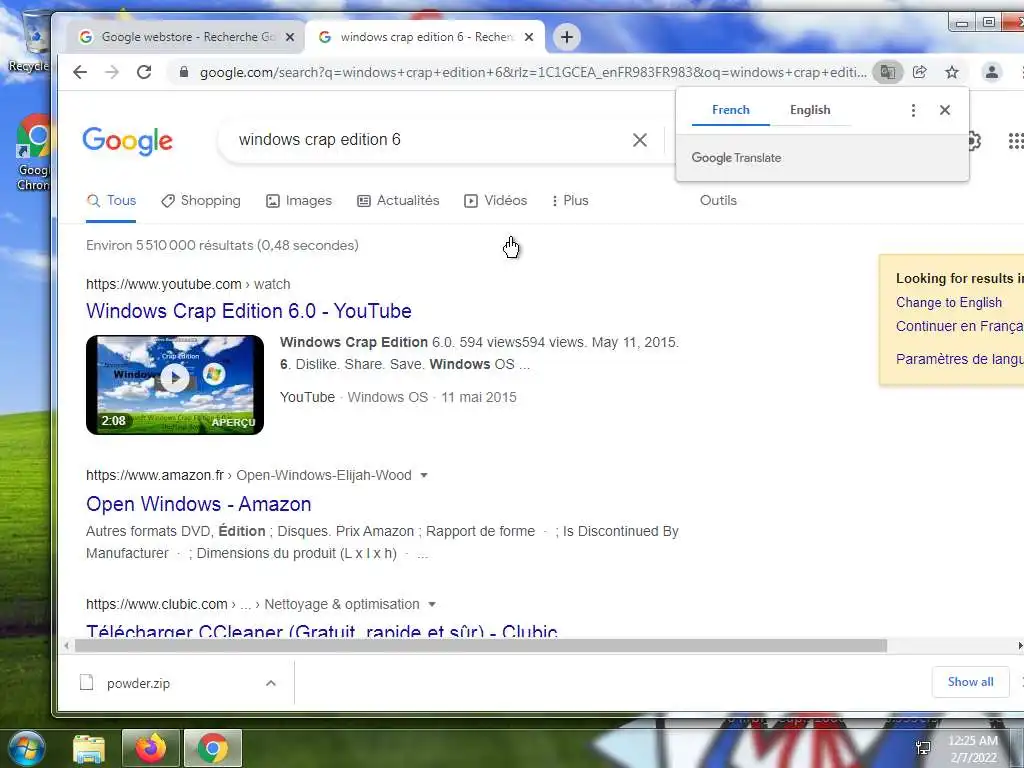1024x768 pixels.
Task: Click the youtube.com › watch result URL
Action: point(188,284)
